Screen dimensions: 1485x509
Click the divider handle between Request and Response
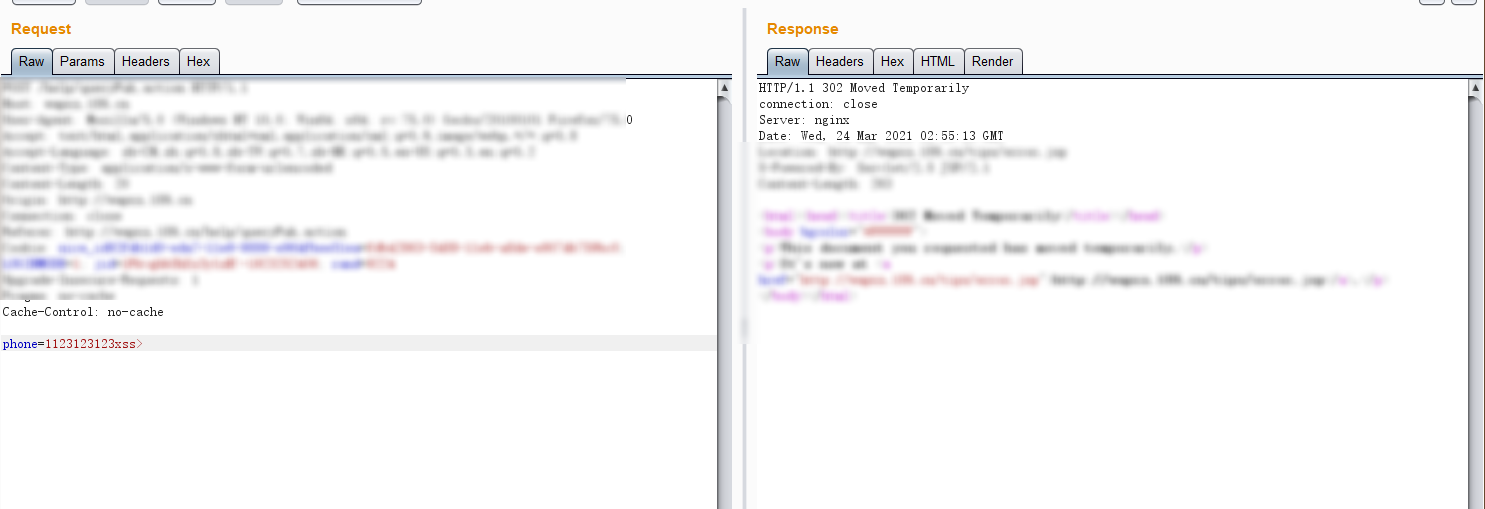[x=742, y=328]
